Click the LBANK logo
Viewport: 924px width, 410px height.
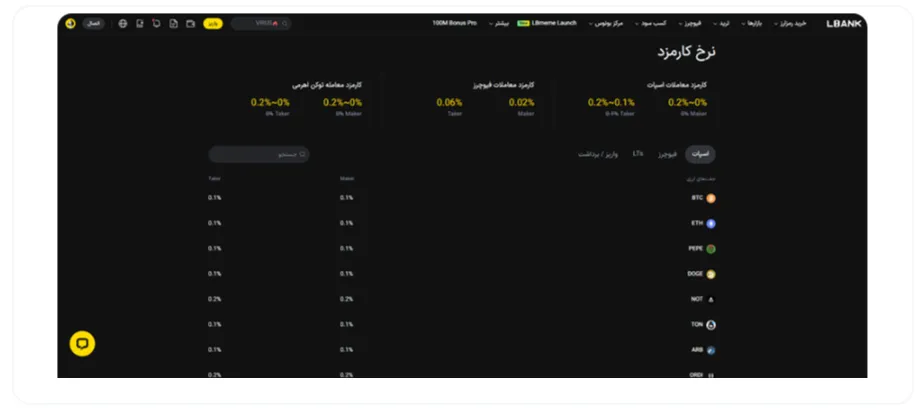pos(843,23)
